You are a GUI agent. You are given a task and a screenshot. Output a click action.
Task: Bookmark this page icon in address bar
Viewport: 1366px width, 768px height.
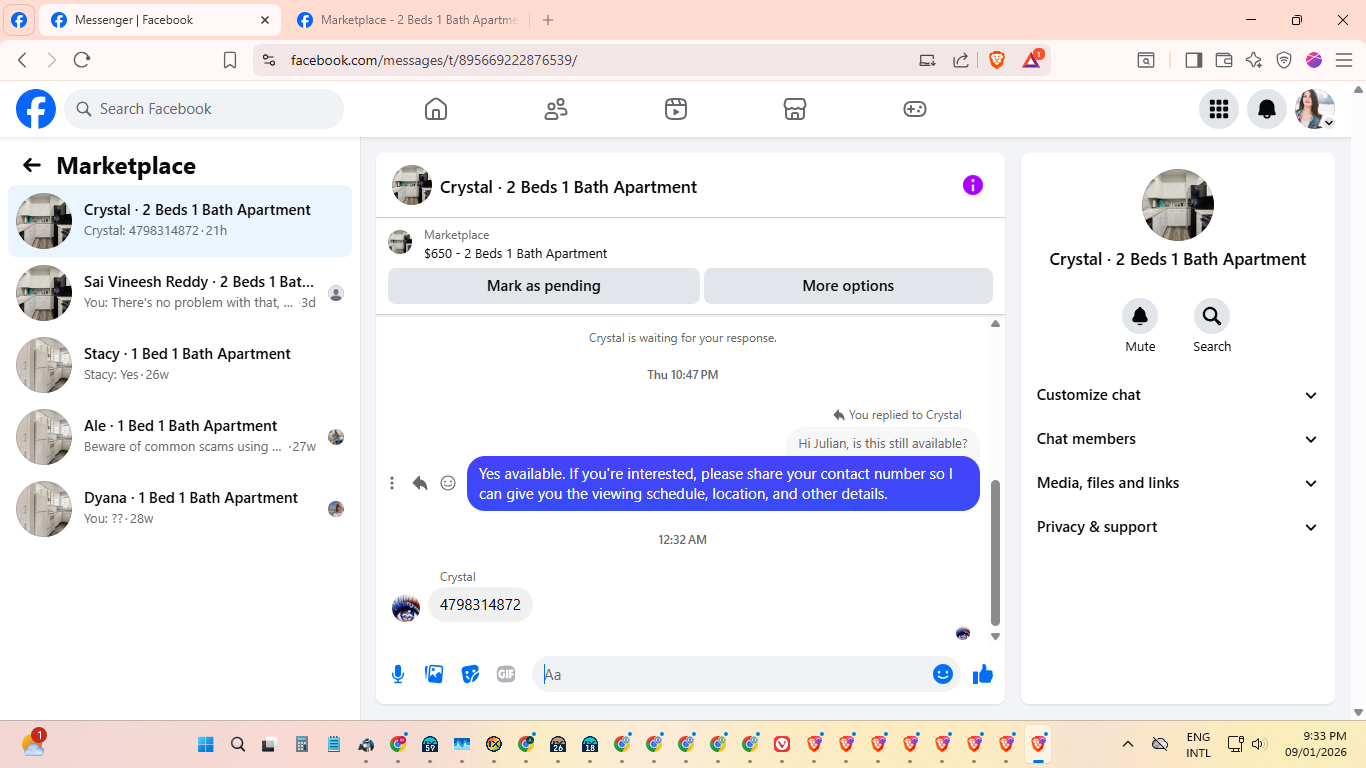(230, 60)
